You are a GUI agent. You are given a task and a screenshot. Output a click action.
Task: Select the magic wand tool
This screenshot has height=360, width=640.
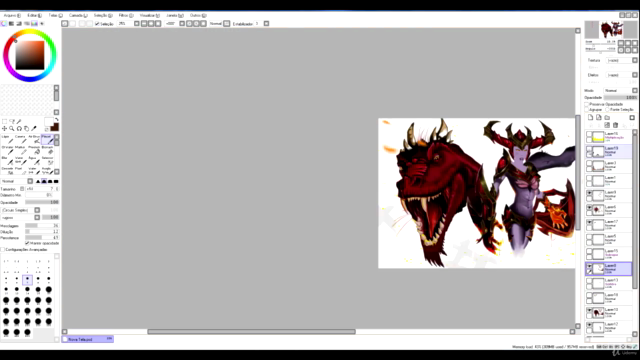[x=19, y=122]
